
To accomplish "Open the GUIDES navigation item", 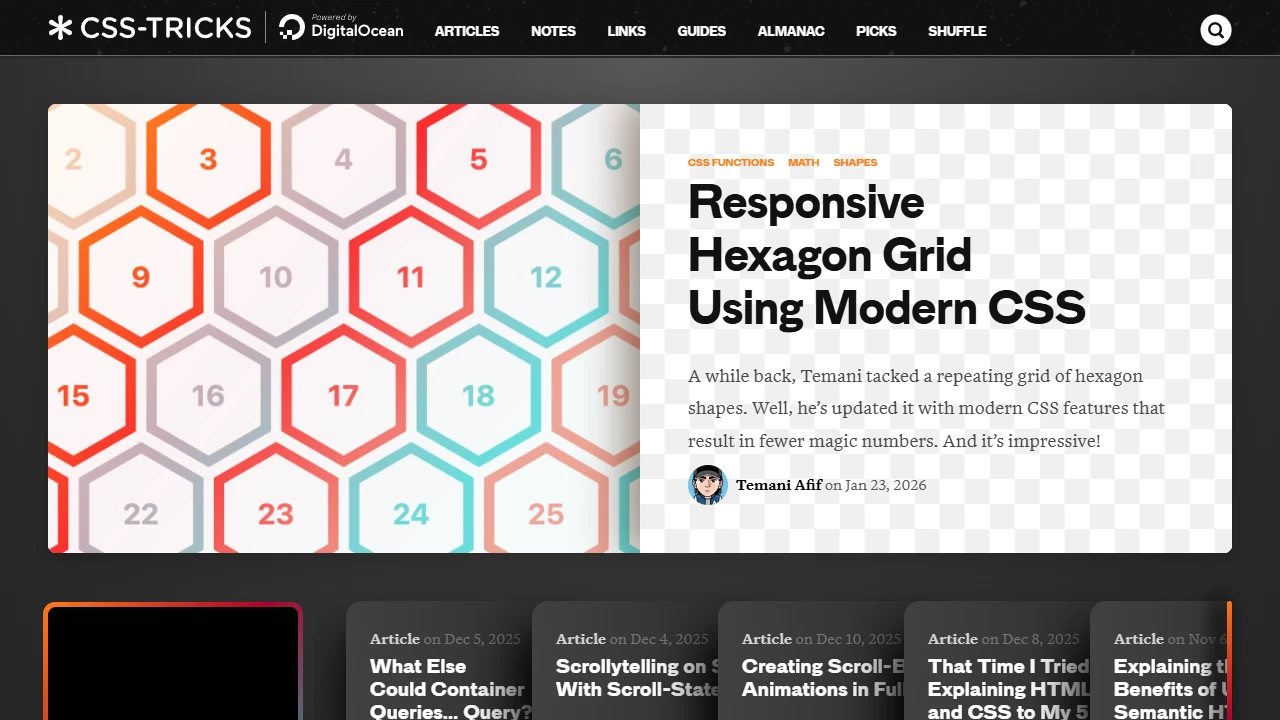I will tap(701, 31).
